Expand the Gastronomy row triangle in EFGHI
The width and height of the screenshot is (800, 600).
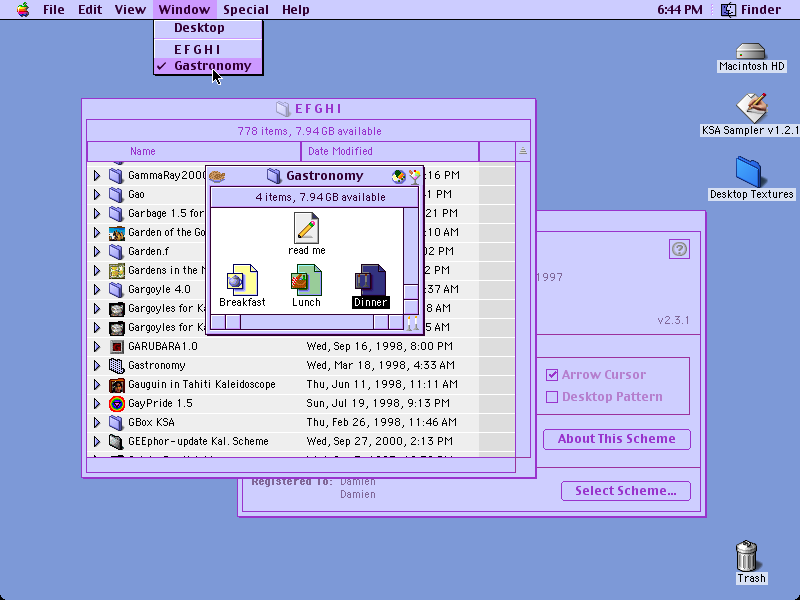coord(97,365)
